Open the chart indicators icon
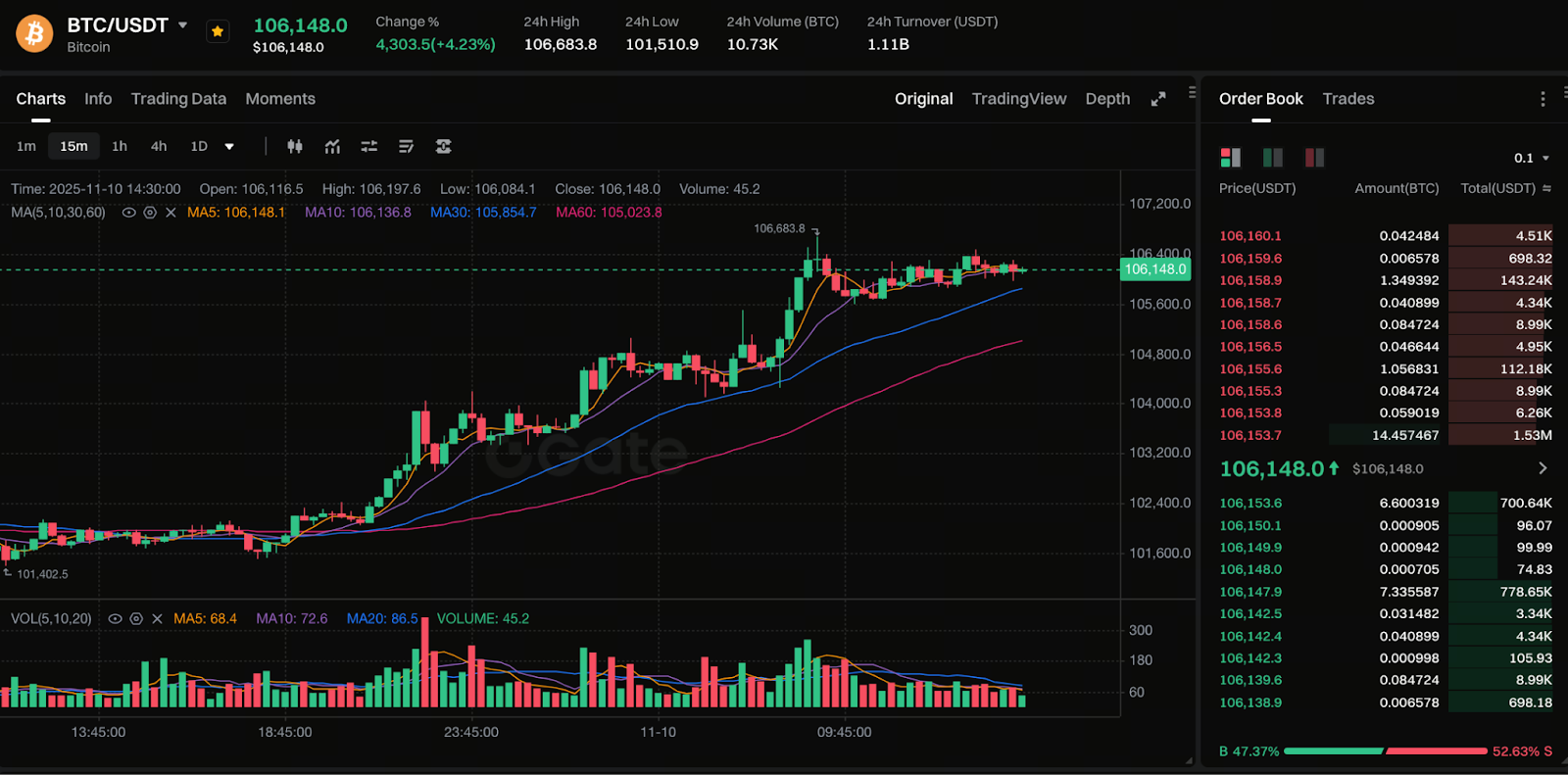 [x=333, y=146]
